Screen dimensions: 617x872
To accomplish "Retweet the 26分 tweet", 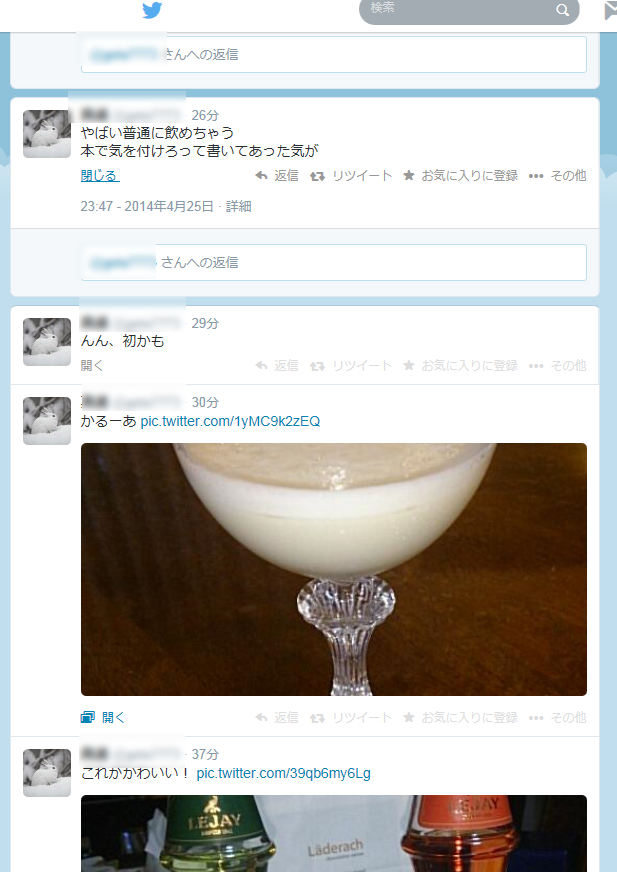I will pyautogui.click(x=351, y=176).
